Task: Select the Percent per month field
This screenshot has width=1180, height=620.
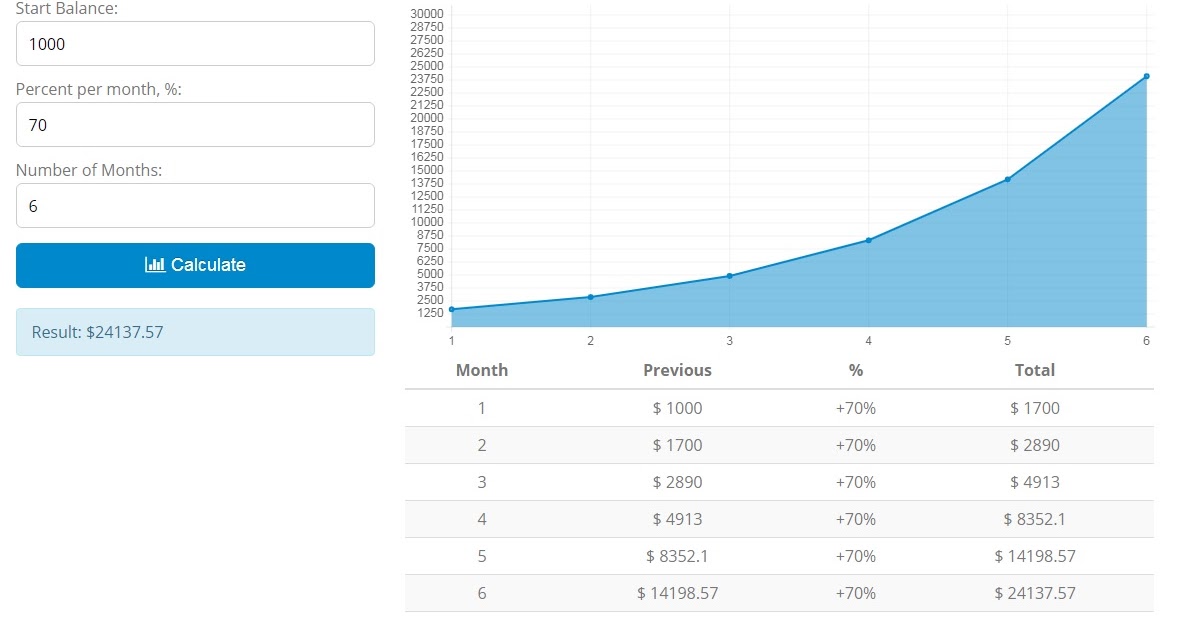Action: (x=195, y=124)
